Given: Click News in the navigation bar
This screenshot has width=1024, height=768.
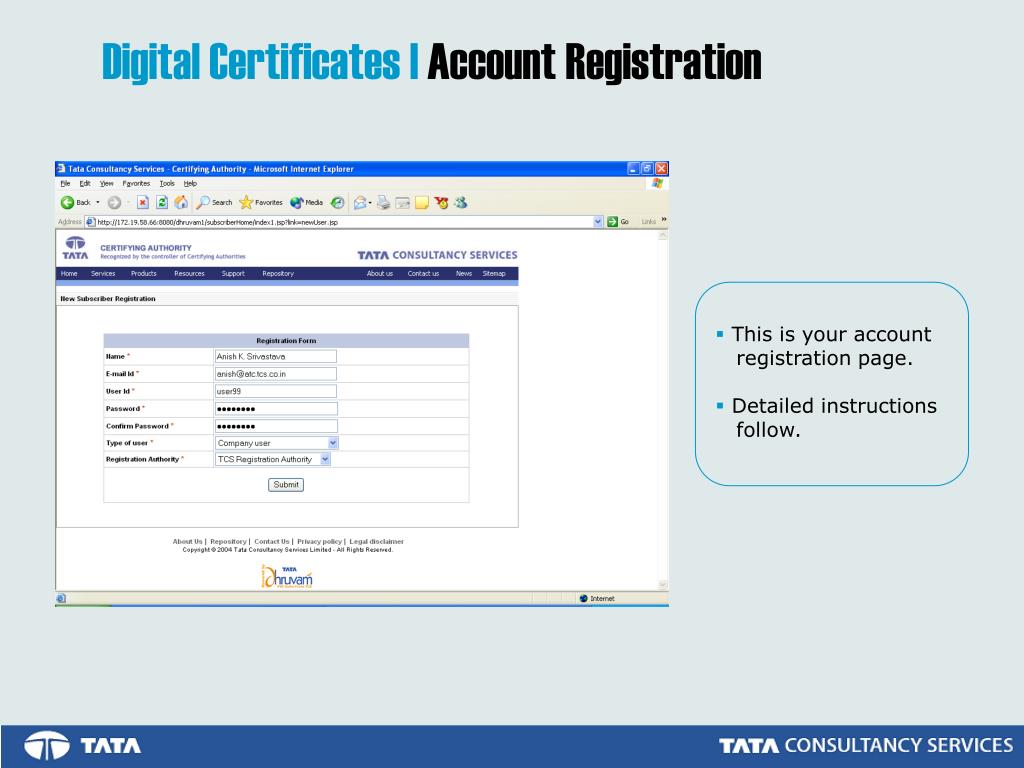Looking at the screenshot, I should tap(464, 274).
